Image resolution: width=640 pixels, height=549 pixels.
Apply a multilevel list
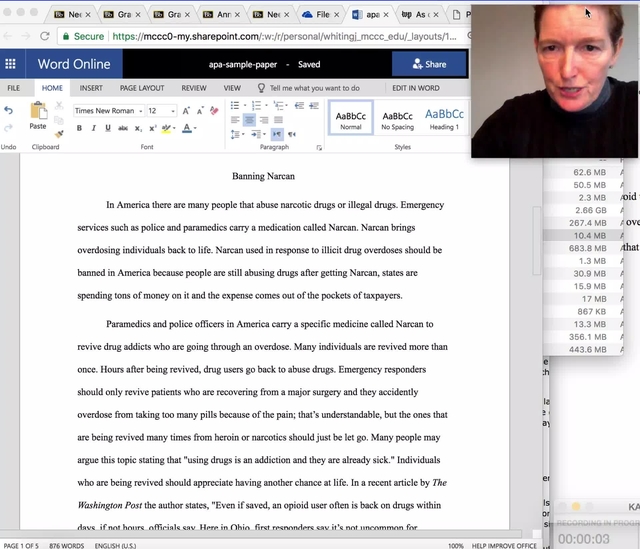[x=278, y=106]
